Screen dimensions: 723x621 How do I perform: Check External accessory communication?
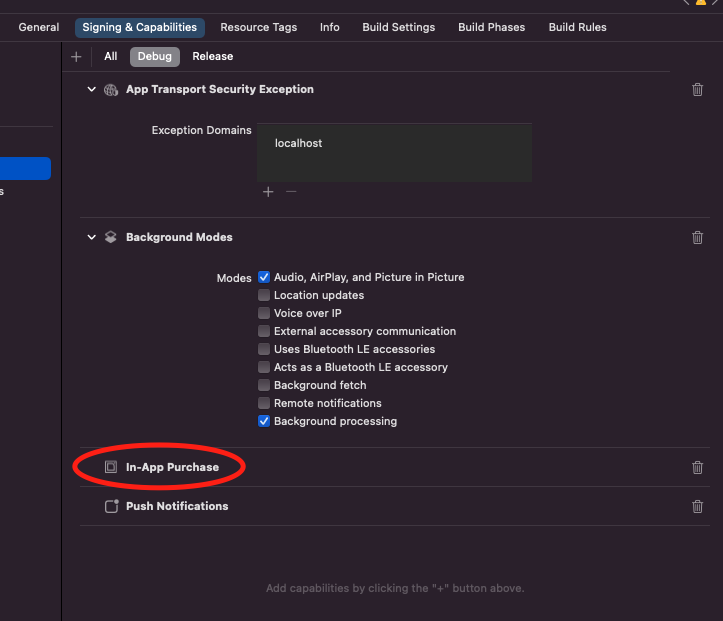(264, 331)
